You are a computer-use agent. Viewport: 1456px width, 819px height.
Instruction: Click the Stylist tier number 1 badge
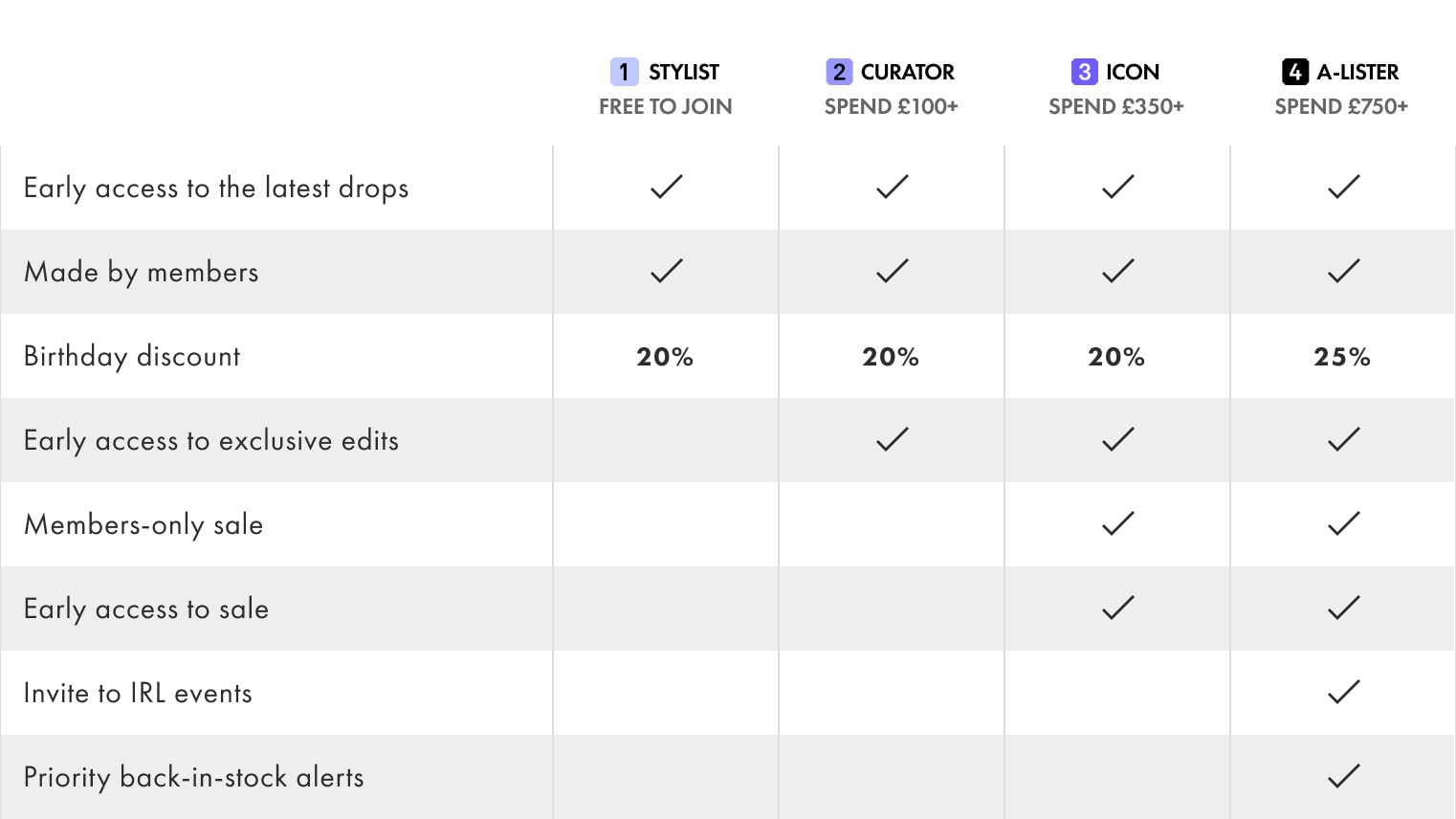click(624, 72)
